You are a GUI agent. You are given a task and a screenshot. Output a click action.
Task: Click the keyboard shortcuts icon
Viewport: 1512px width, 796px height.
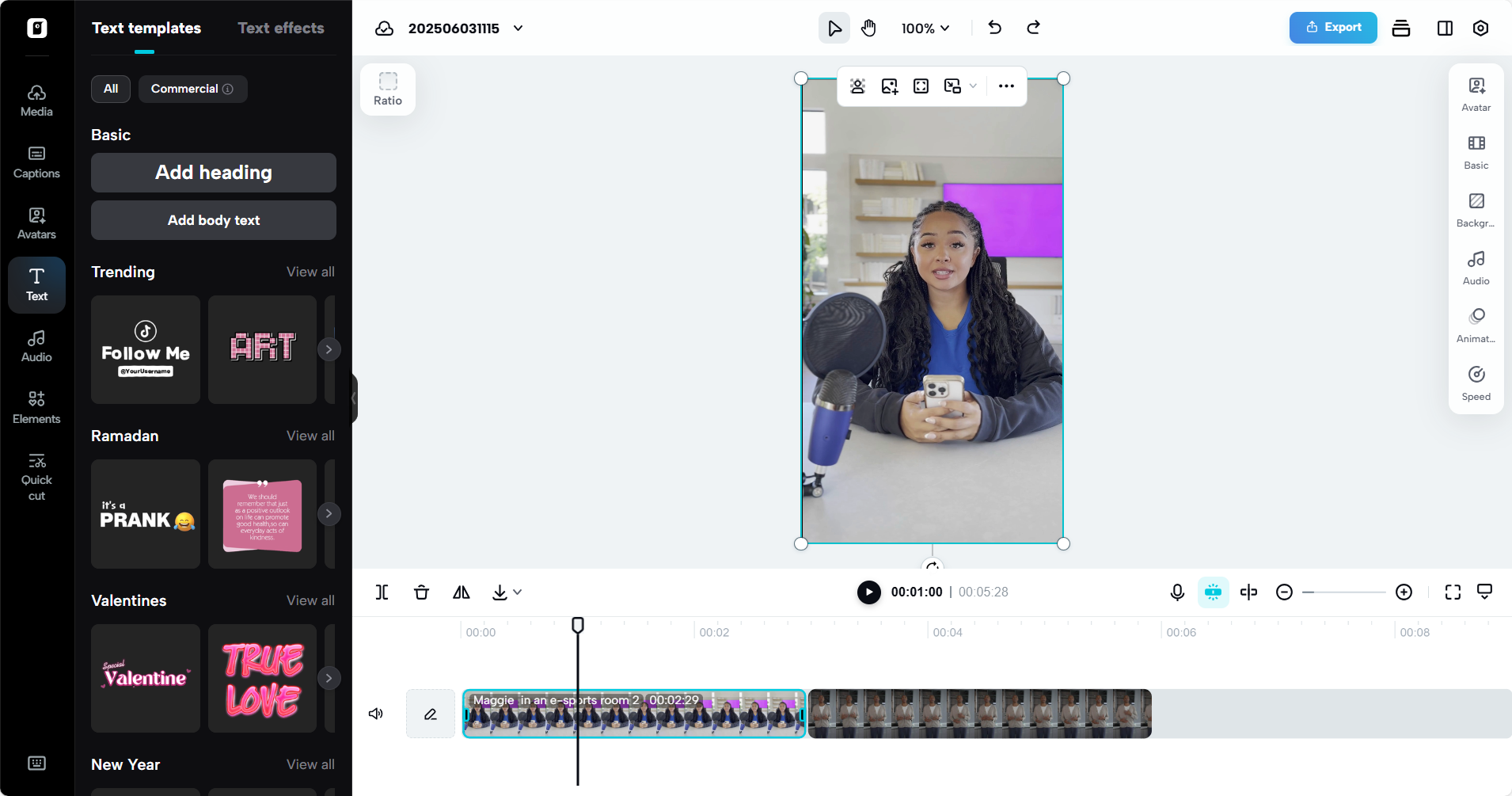coord(36,763)
